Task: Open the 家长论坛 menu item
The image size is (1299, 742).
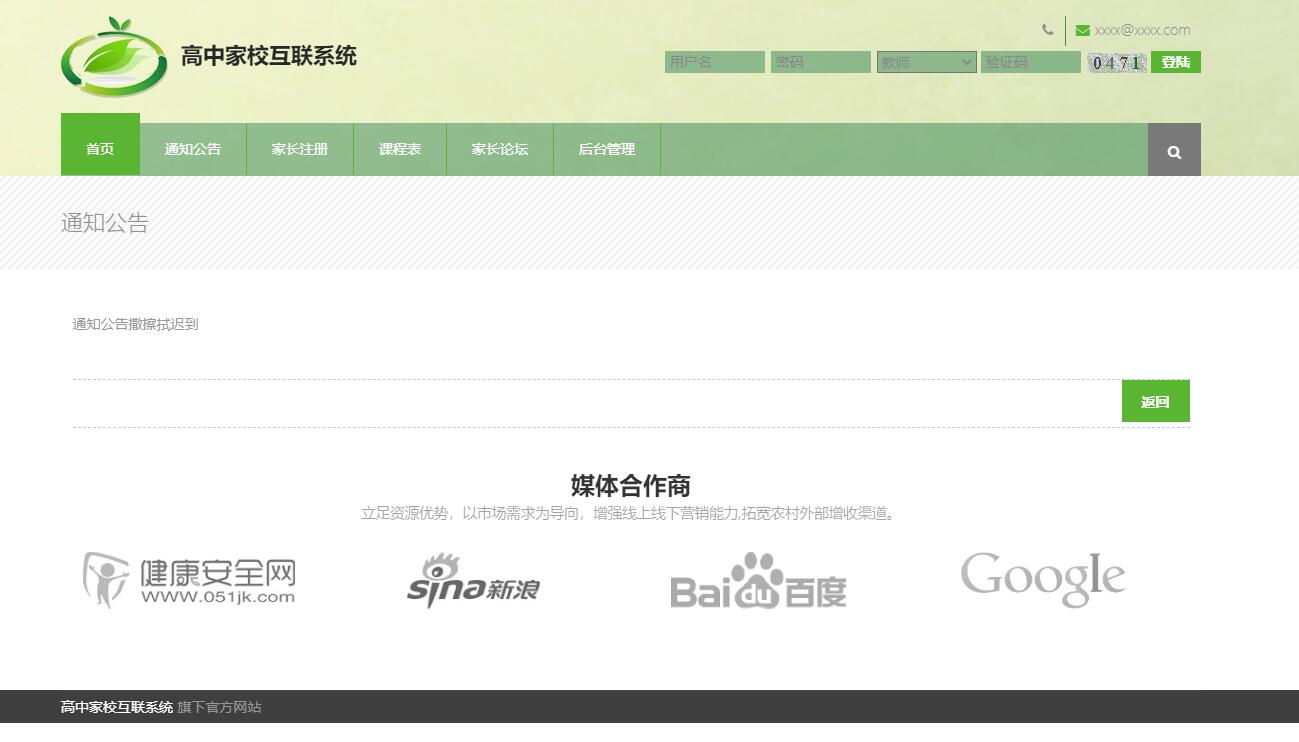Action: pyautogui.click(x=499, y=149)
